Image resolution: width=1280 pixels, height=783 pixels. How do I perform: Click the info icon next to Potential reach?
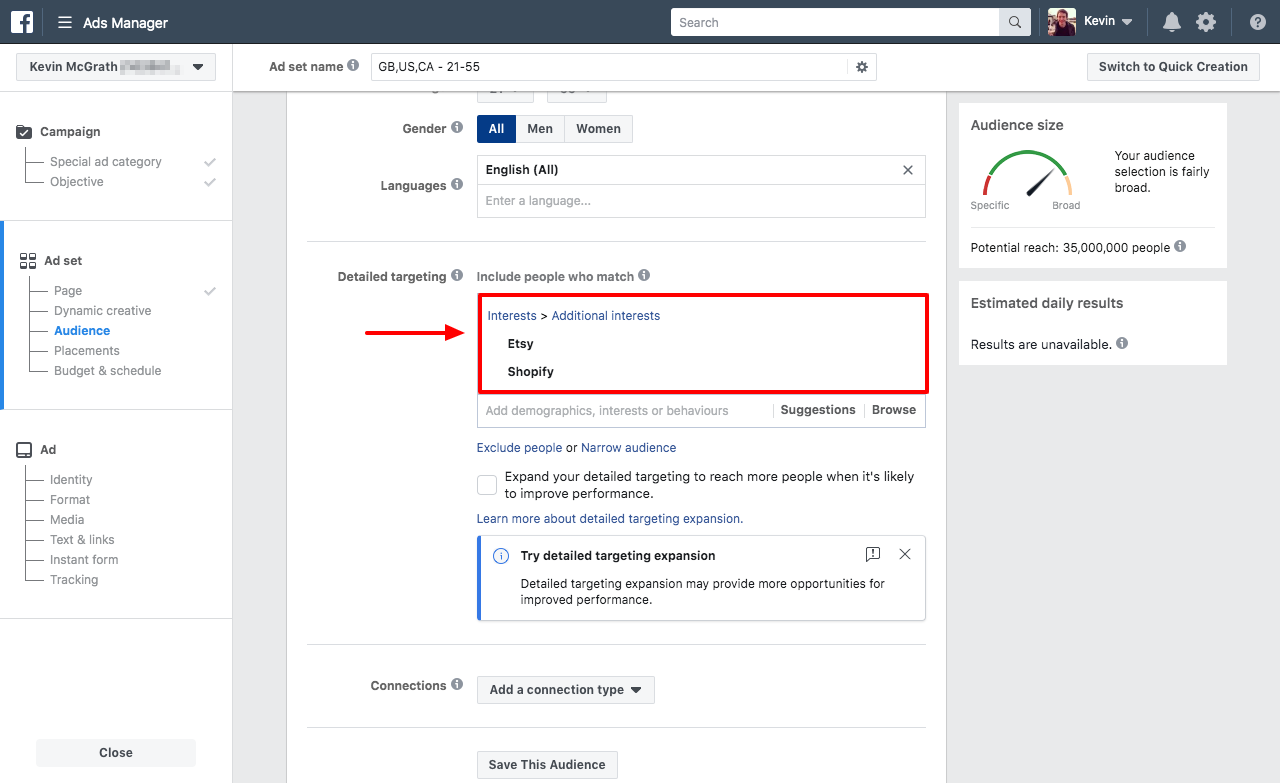click(1180, 247)
